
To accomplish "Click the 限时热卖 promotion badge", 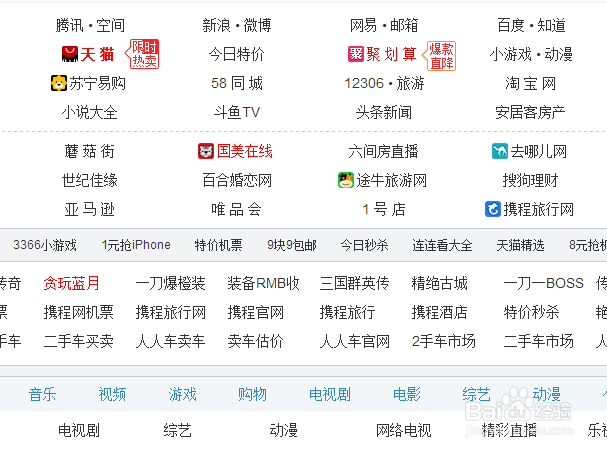I will [x=142, y=54].
